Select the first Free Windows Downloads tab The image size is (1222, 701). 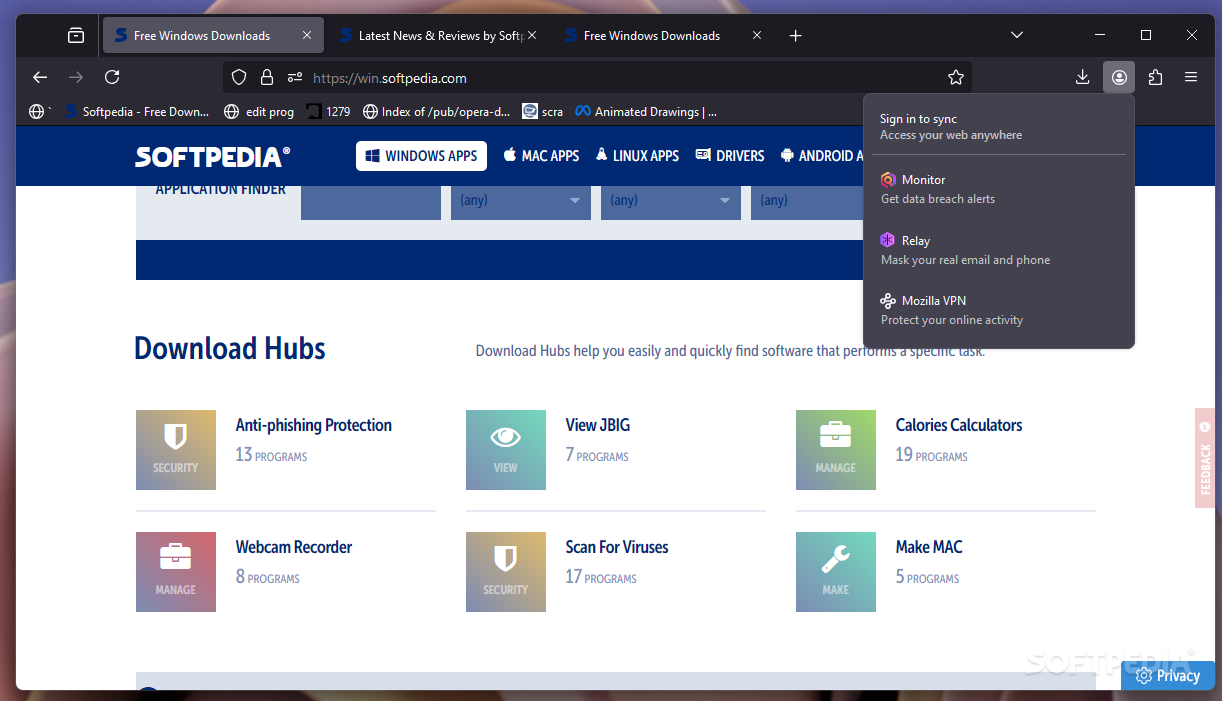point(213,35)
